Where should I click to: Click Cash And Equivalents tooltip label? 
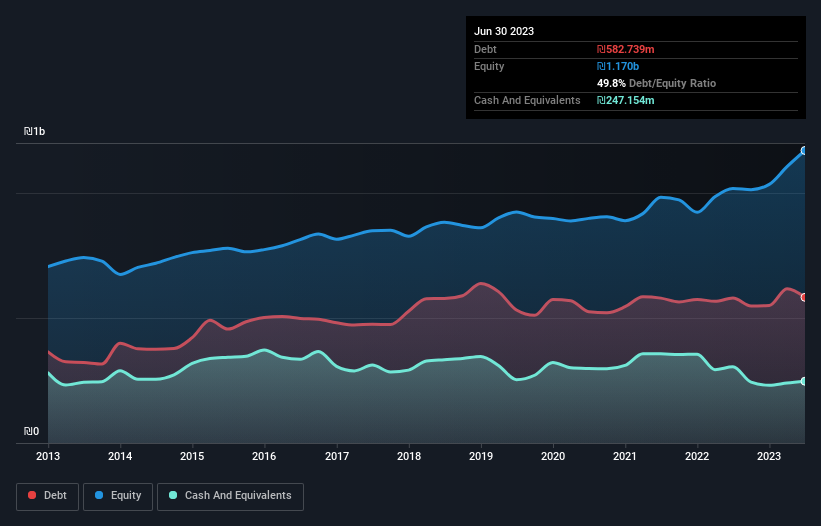(527, 100)
